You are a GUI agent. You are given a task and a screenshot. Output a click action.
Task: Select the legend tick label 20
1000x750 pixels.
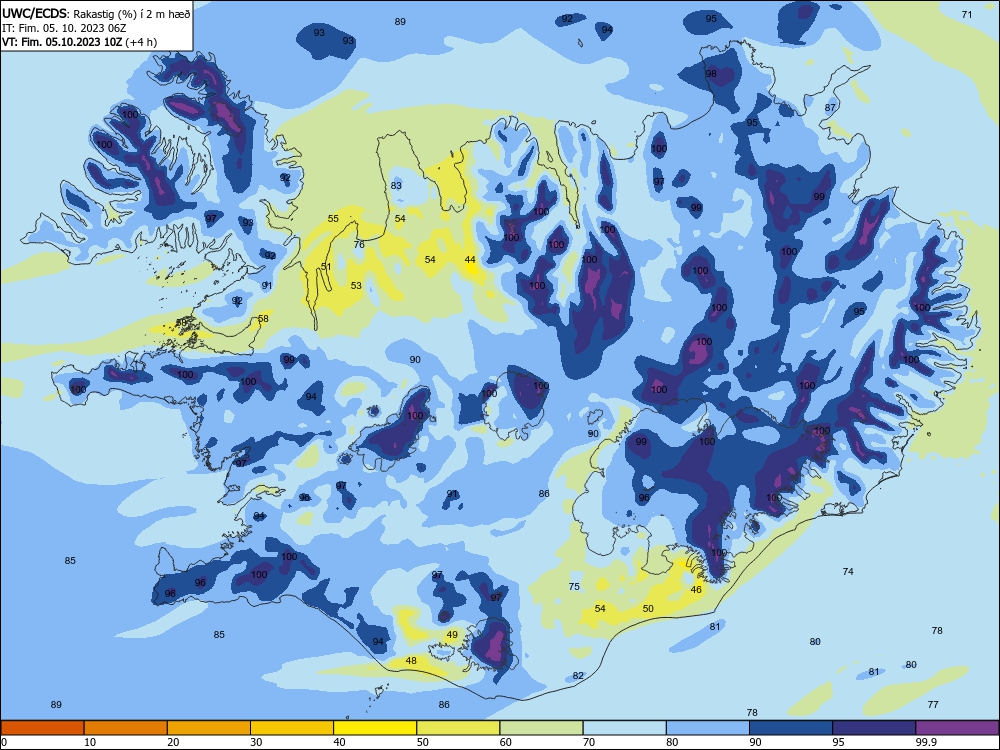coord(173,742)
